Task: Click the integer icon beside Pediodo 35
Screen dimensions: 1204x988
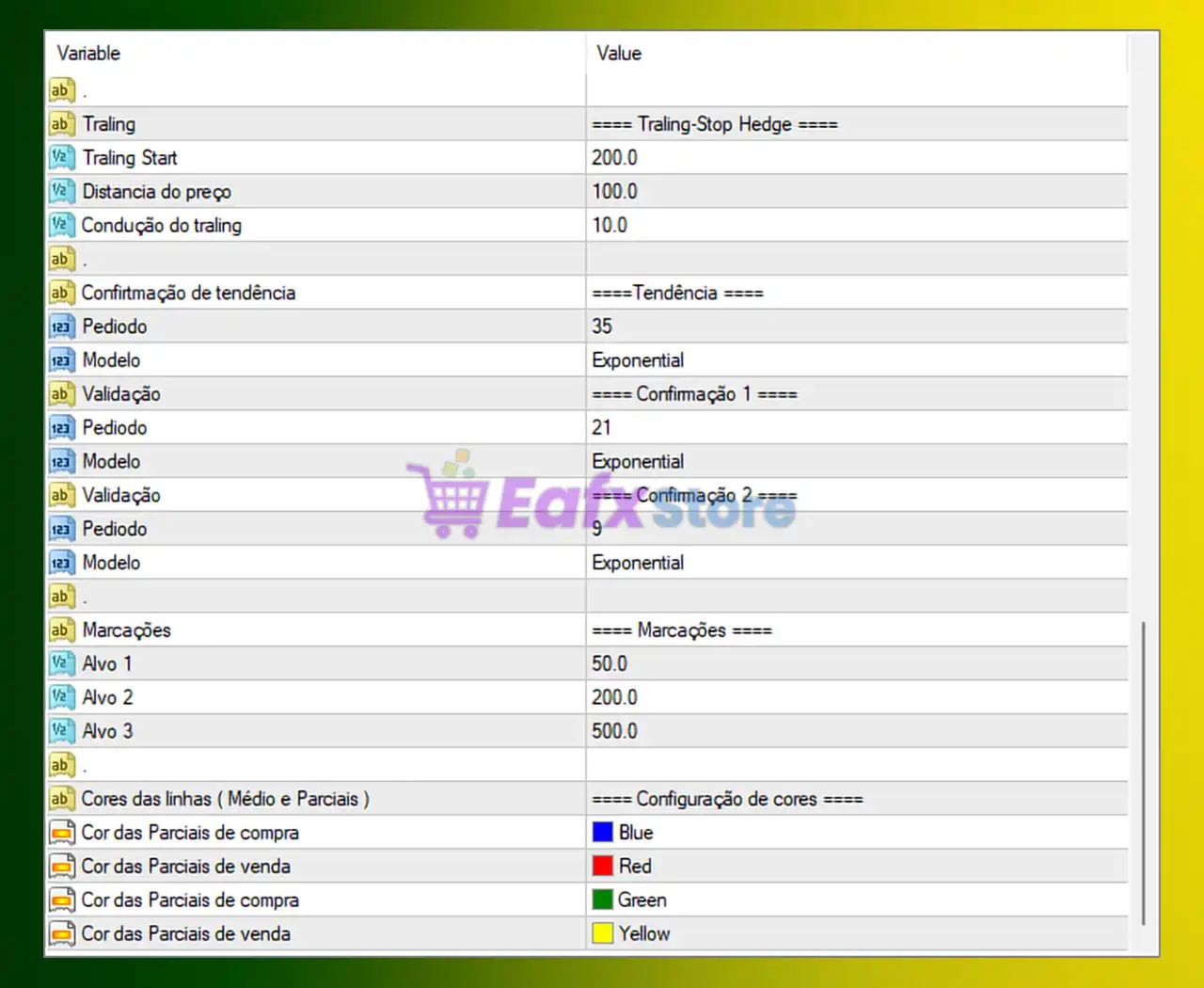Action: point(60,326)
